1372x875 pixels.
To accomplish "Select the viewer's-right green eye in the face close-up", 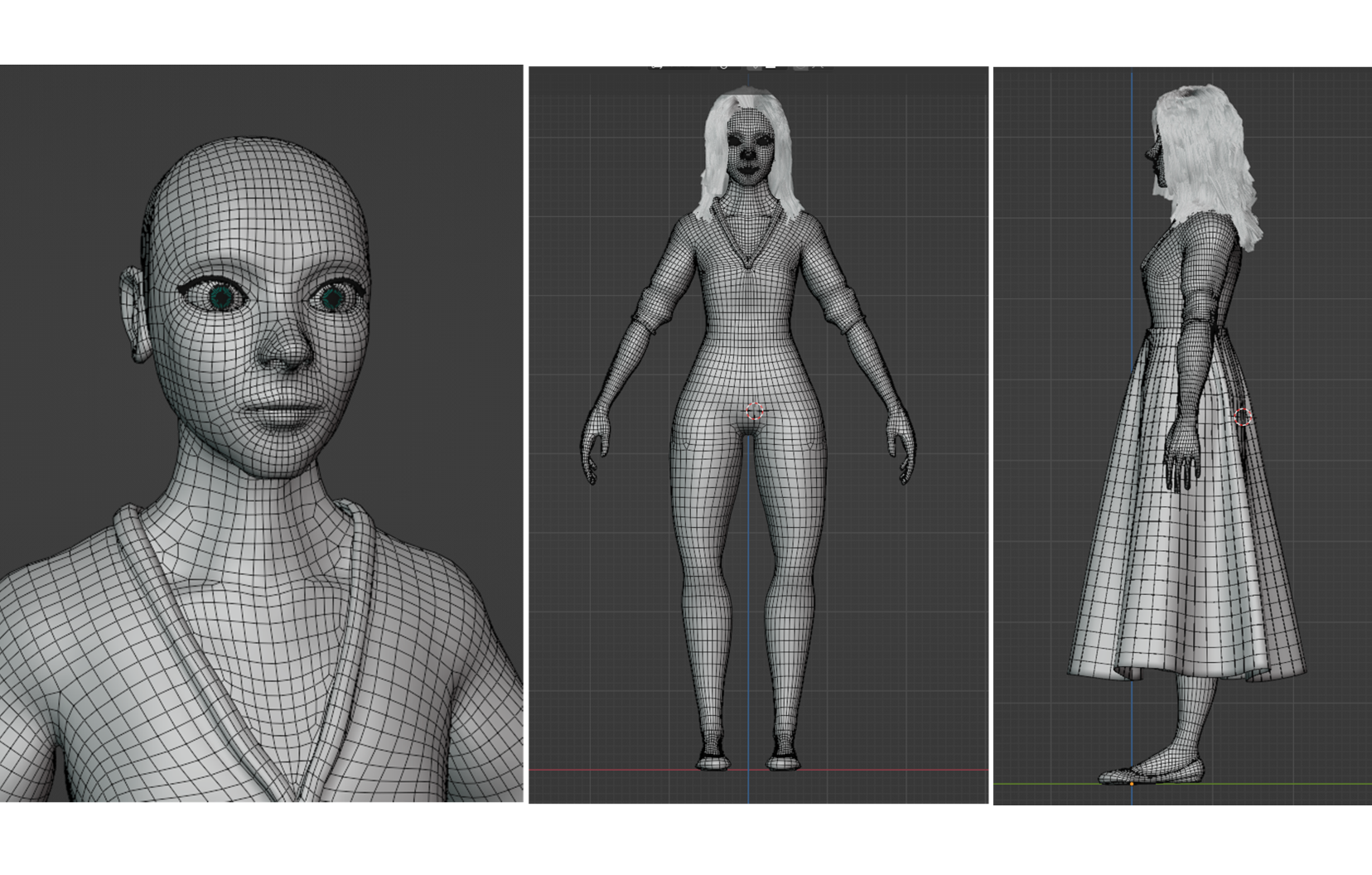I will pyautogui.click(x=333, y=298).
